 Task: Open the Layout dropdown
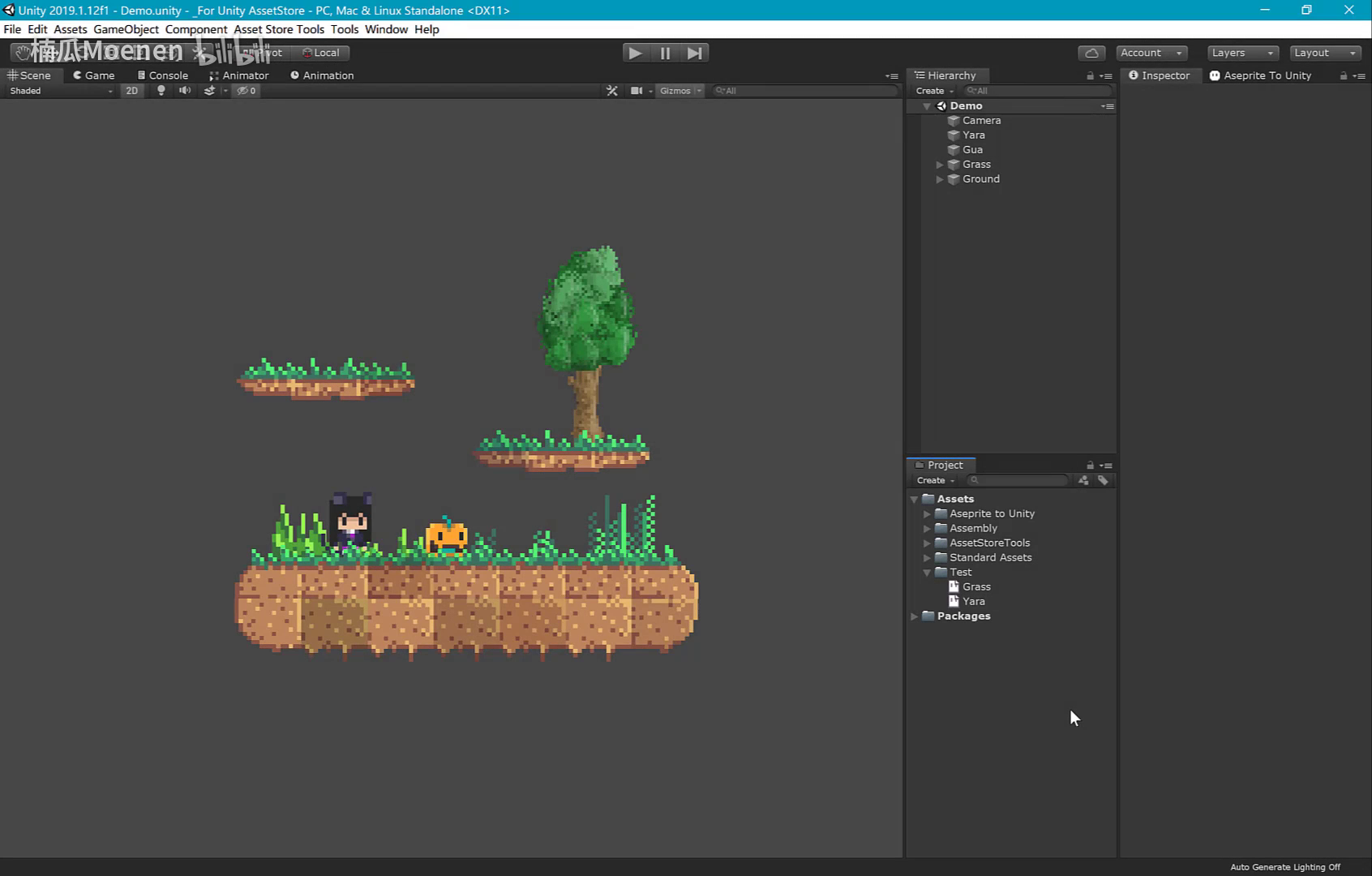click(x=1325, y=53)
